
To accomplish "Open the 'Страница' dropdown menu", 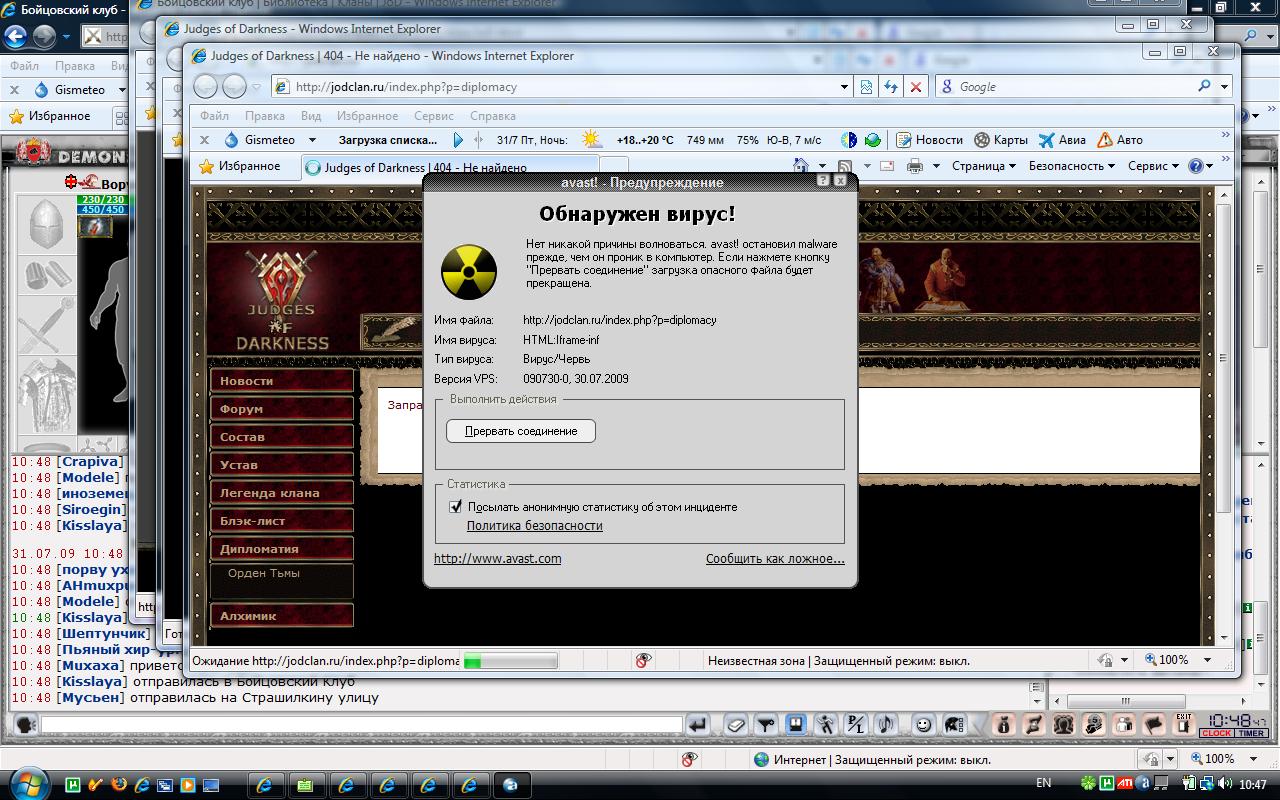I will 983,166.
